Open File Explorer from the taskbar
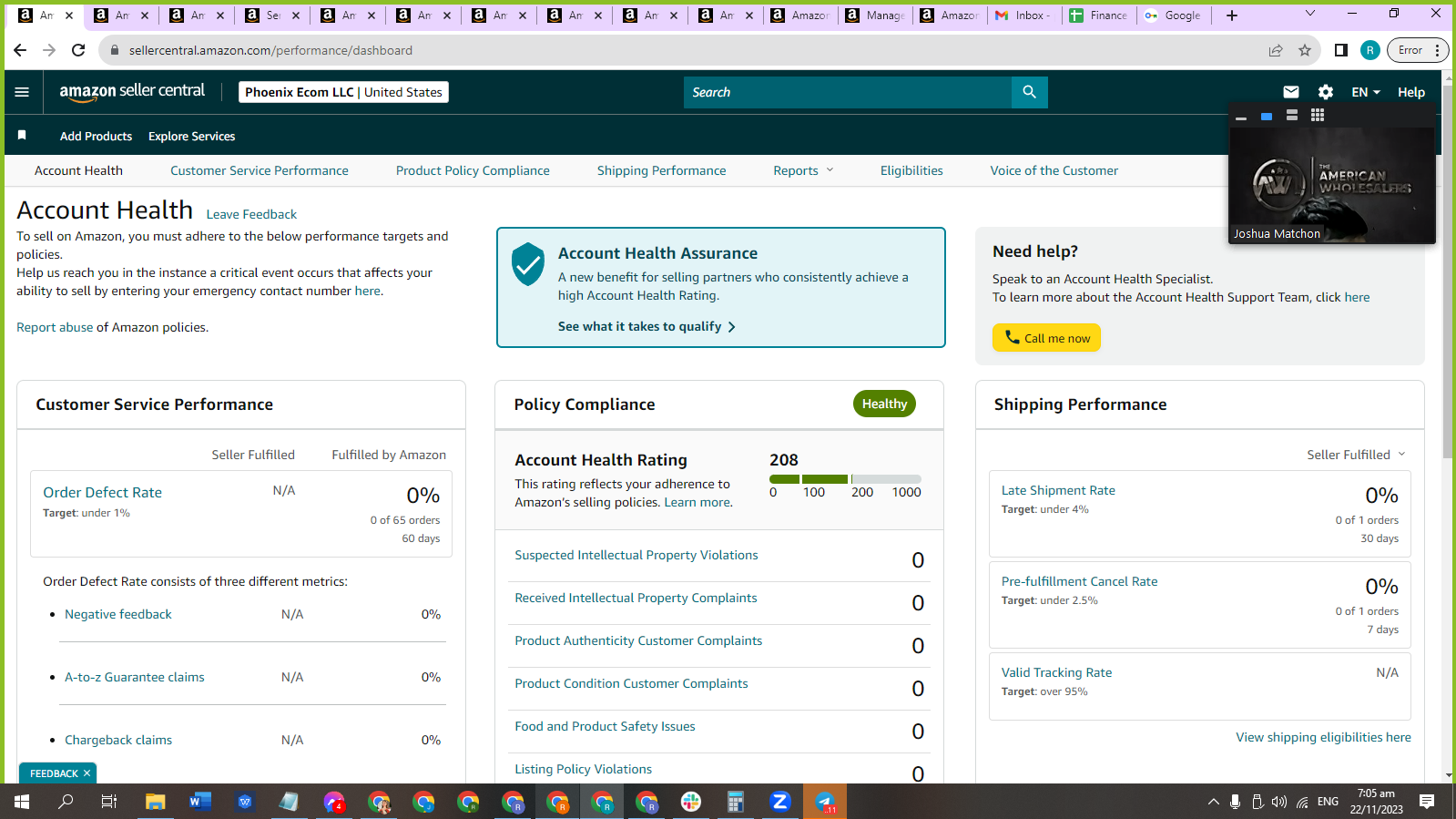 pyautogui.click(x=156, y=802)
